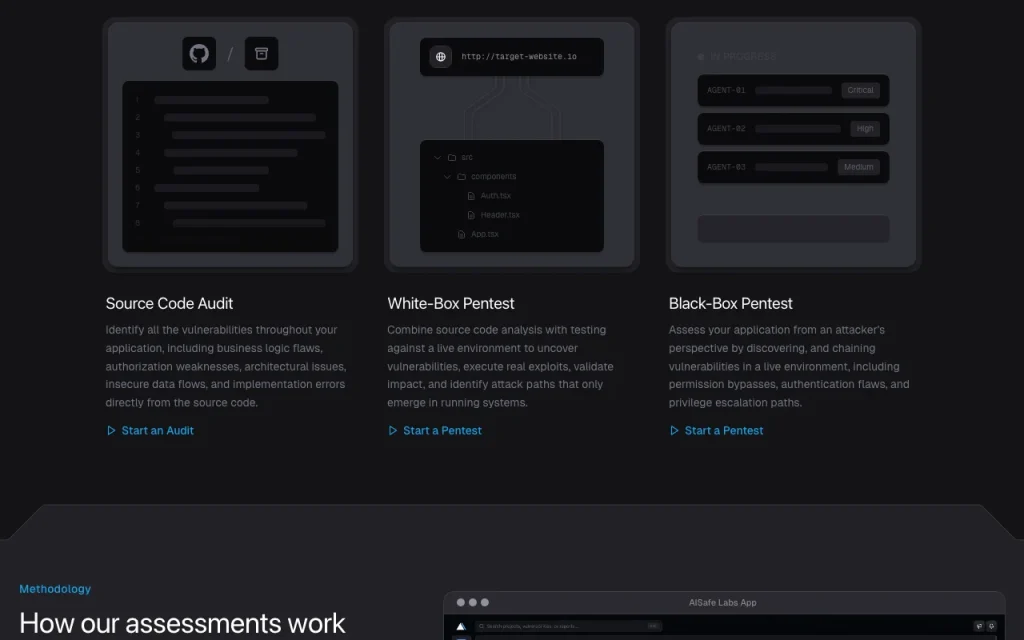Click the AGENT-03 progress bar
Viewport: 1024px width, 640px height.
[x=792, y=167]
